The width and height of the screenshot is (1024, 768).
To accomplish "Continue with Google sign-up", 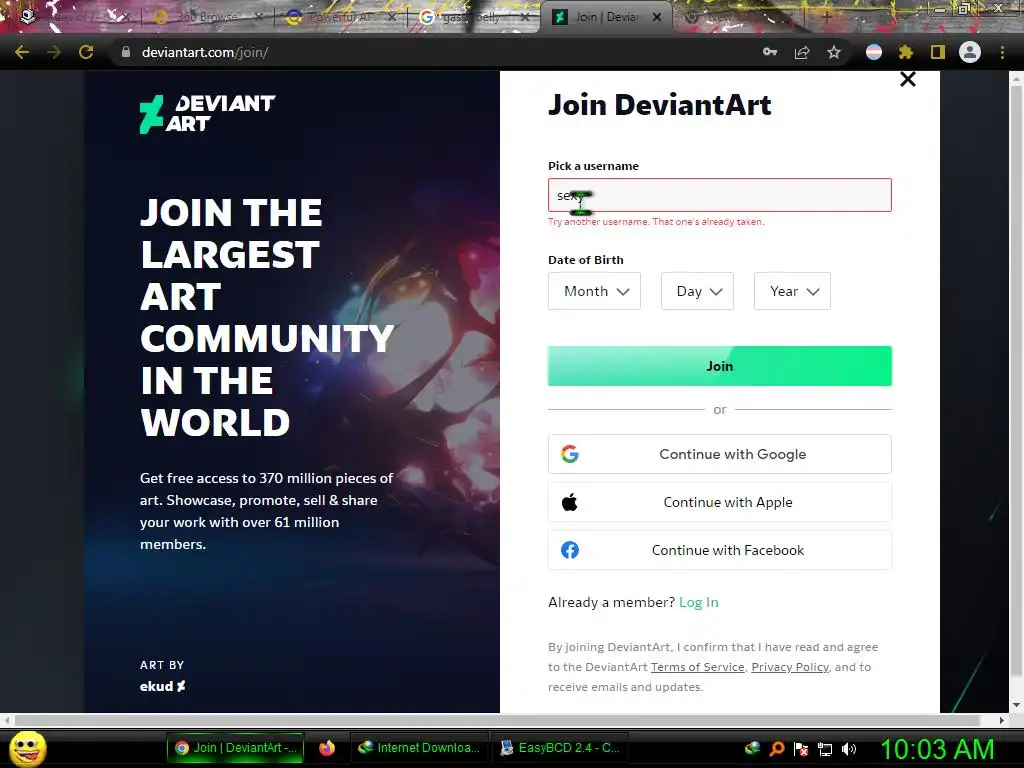I will coord(720,454).
